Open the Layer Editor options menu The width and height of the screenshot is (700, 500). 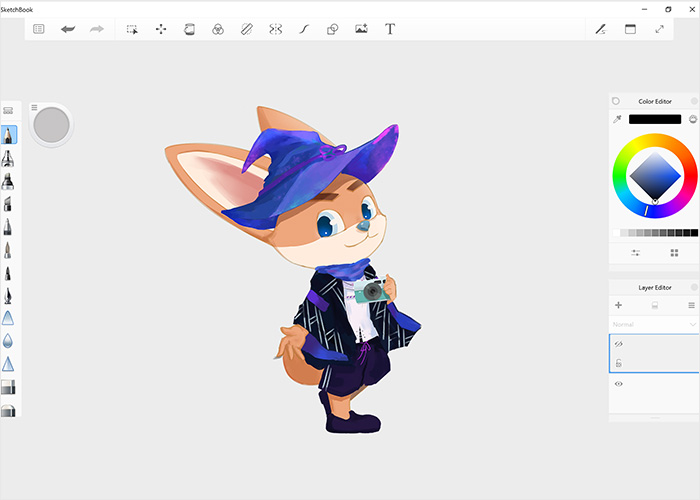pyautogui.click(x=691, y=305)
